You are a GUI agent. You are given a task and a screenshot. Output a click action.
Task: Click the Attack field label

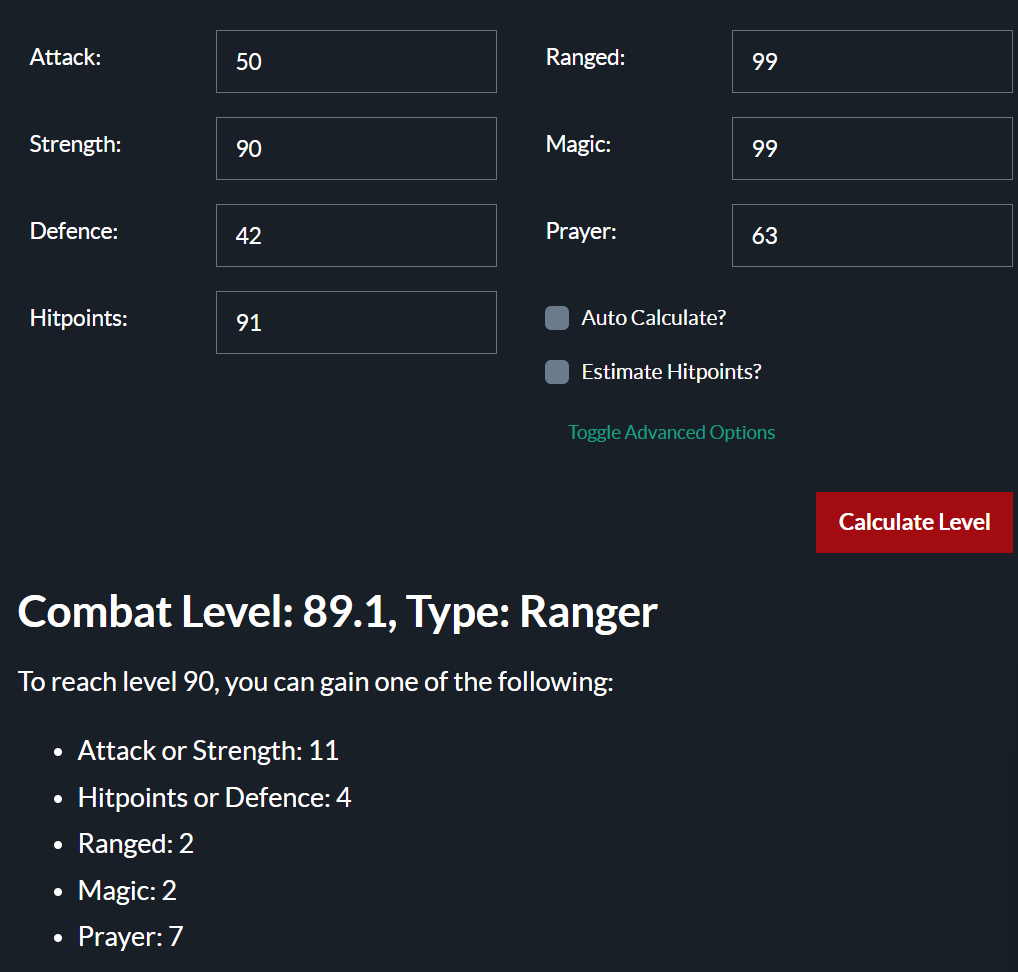click(x=66, y=57)
